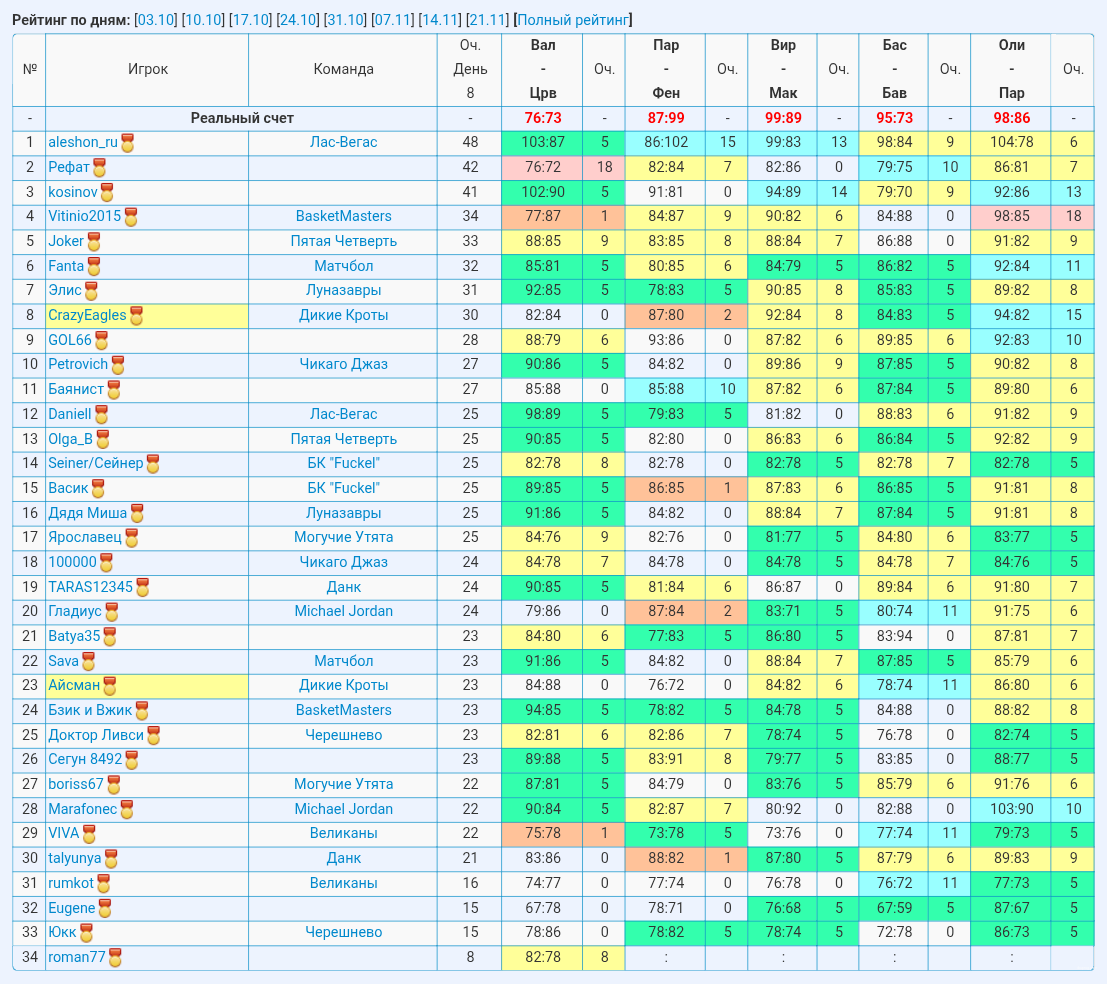Open player profile Ярославец
Image resolution: width=1107 pixels, height=984 pixels.
pos(85,537)
